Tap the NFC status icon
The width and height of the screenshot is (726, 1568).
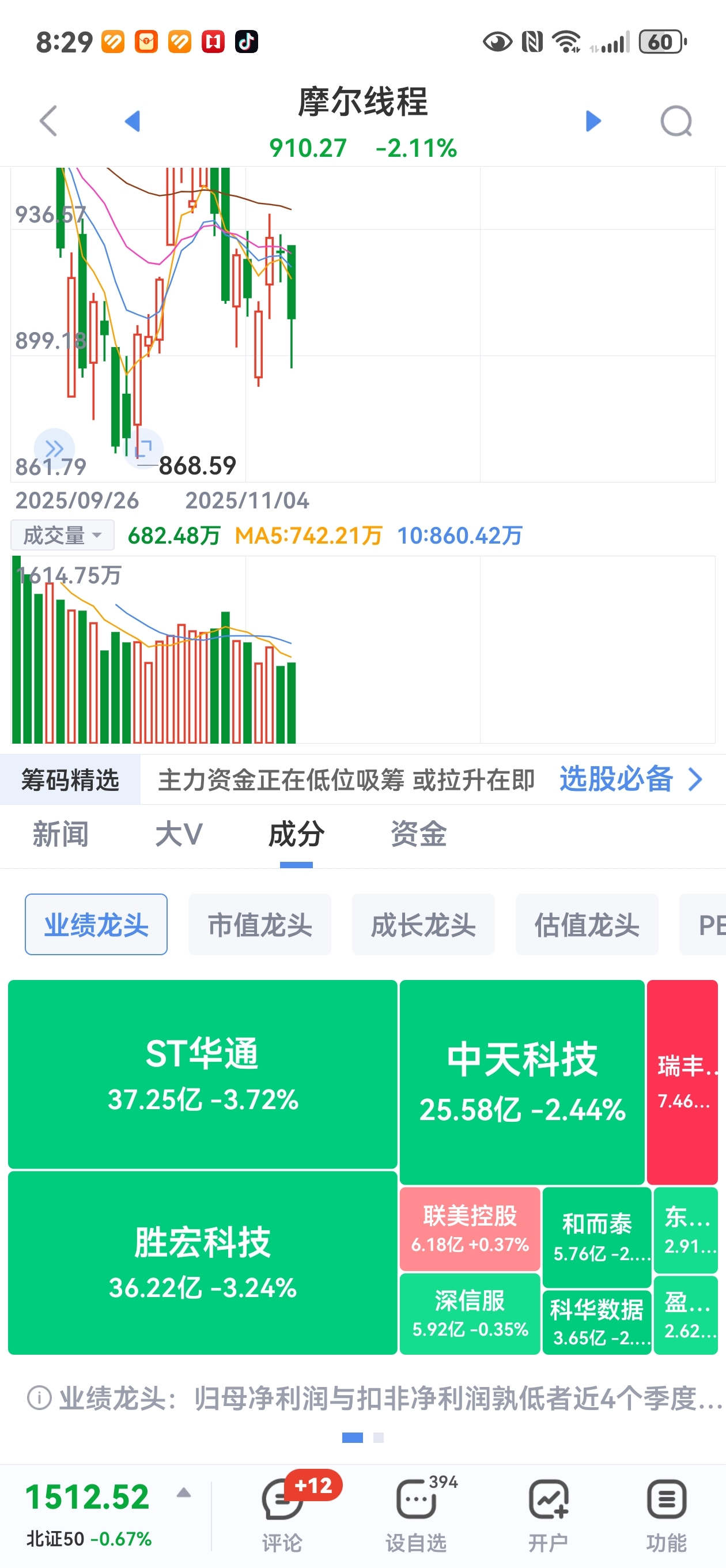(532, 42)
